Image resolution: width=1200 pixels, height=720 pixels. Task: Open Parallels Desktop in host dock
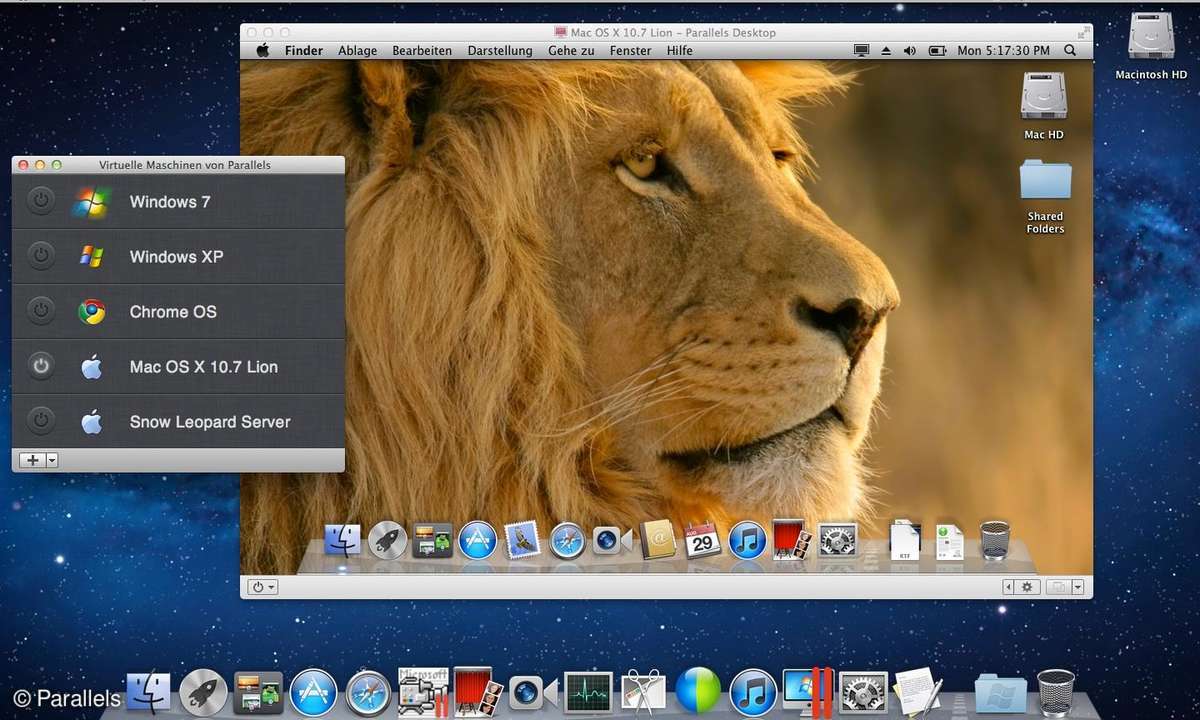point(808,691)
